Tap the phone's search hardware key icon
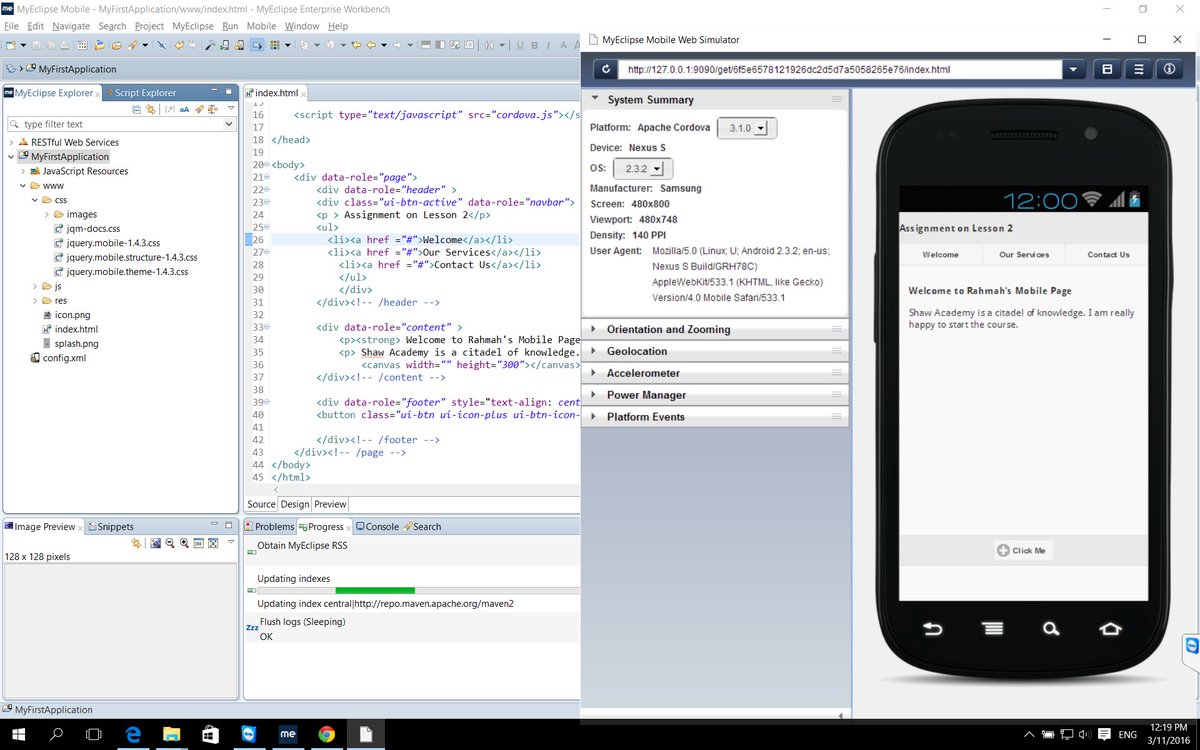Screen dimensions: 1200x750 pyautogui.click(x=1051, y=629)
